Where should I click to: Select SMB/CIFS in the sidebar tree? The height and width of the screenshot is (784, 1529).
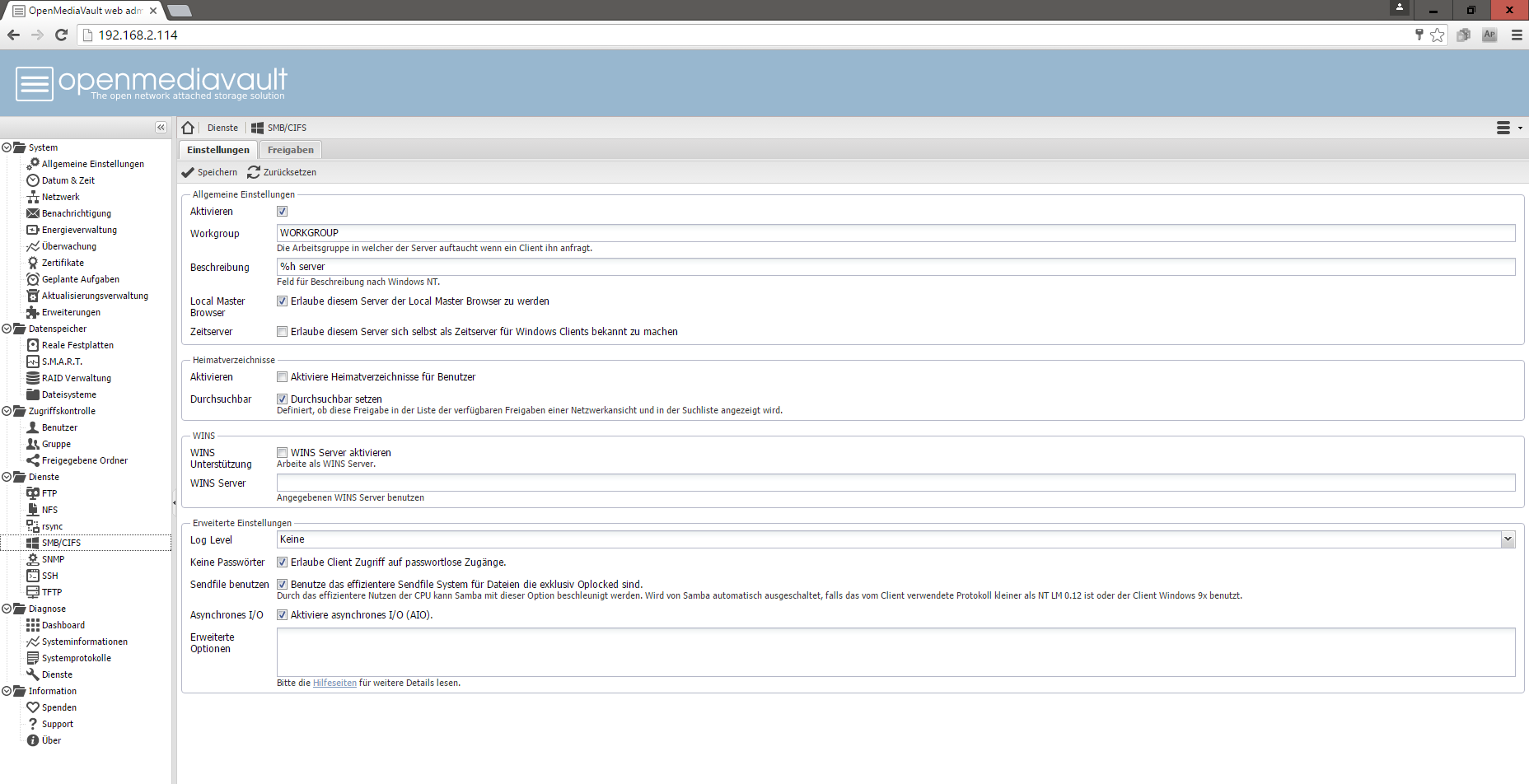pyautogui.click(x=86, y=543)
